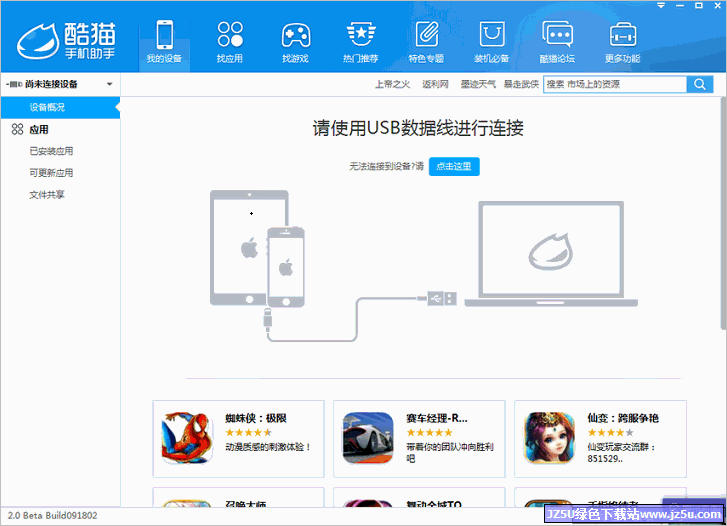Select 应用 section in the sidebar
This screenshot has width=727, height=526.
(x=39, y=130)
